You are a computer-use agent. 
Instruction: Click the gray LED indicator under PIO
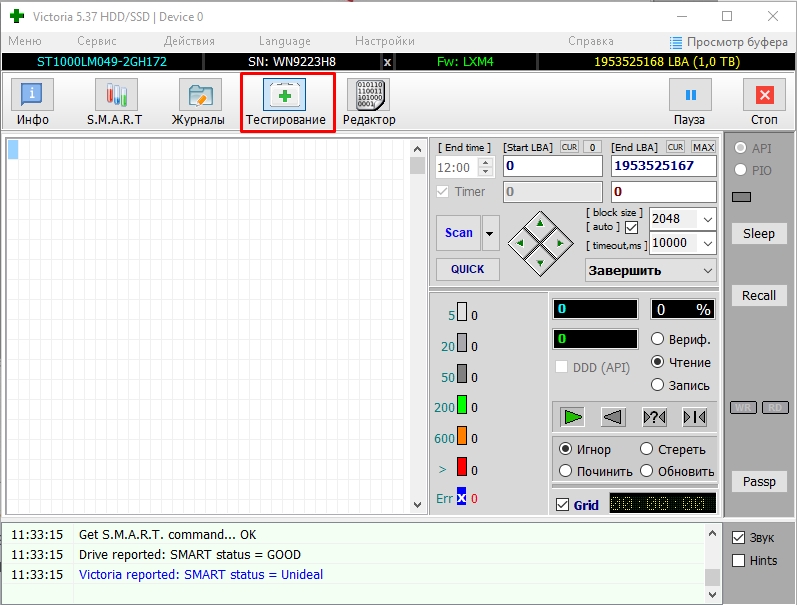pyautogui.click(x=741, y=197)
